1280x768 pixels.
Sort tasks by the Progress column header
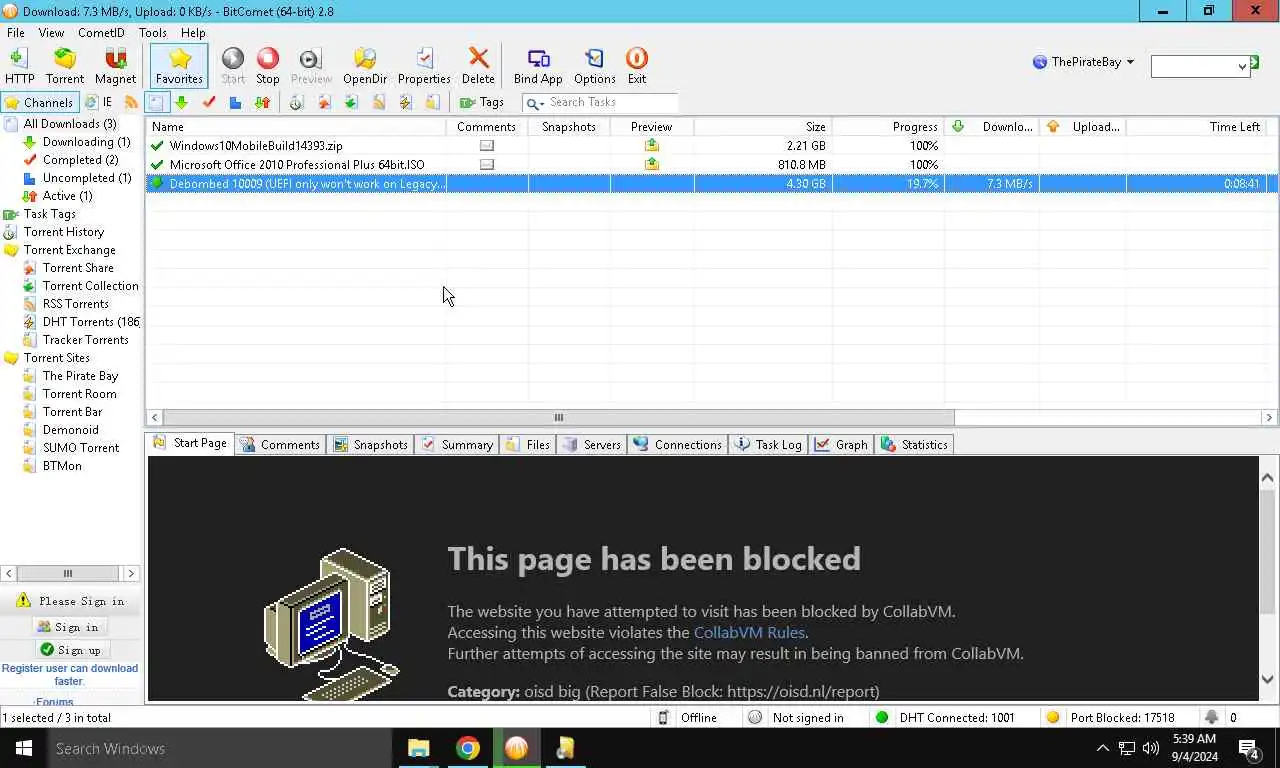tap(888, 127)
